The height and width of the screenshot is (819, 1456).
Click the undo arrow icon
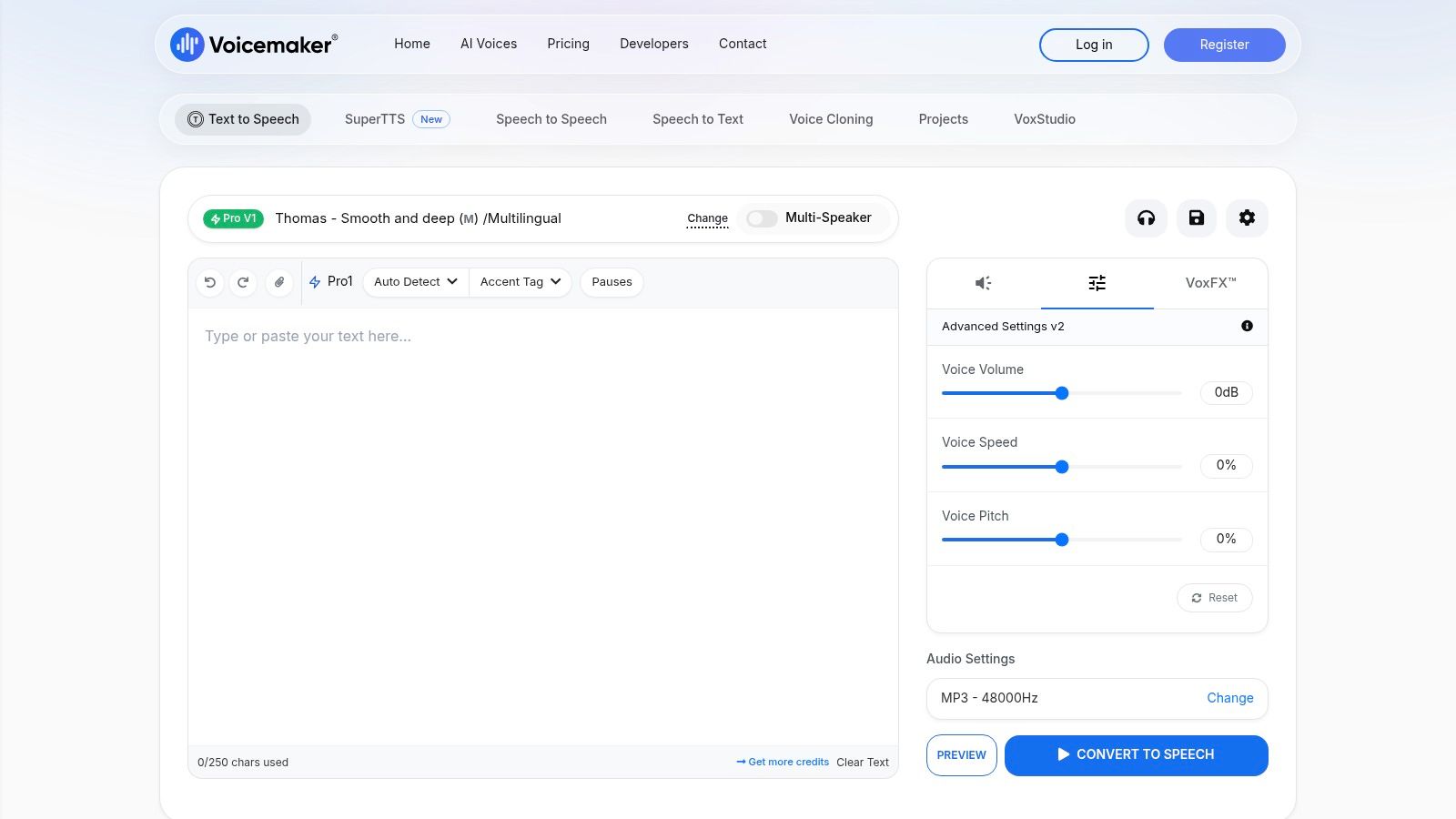(x=210, y=282)
